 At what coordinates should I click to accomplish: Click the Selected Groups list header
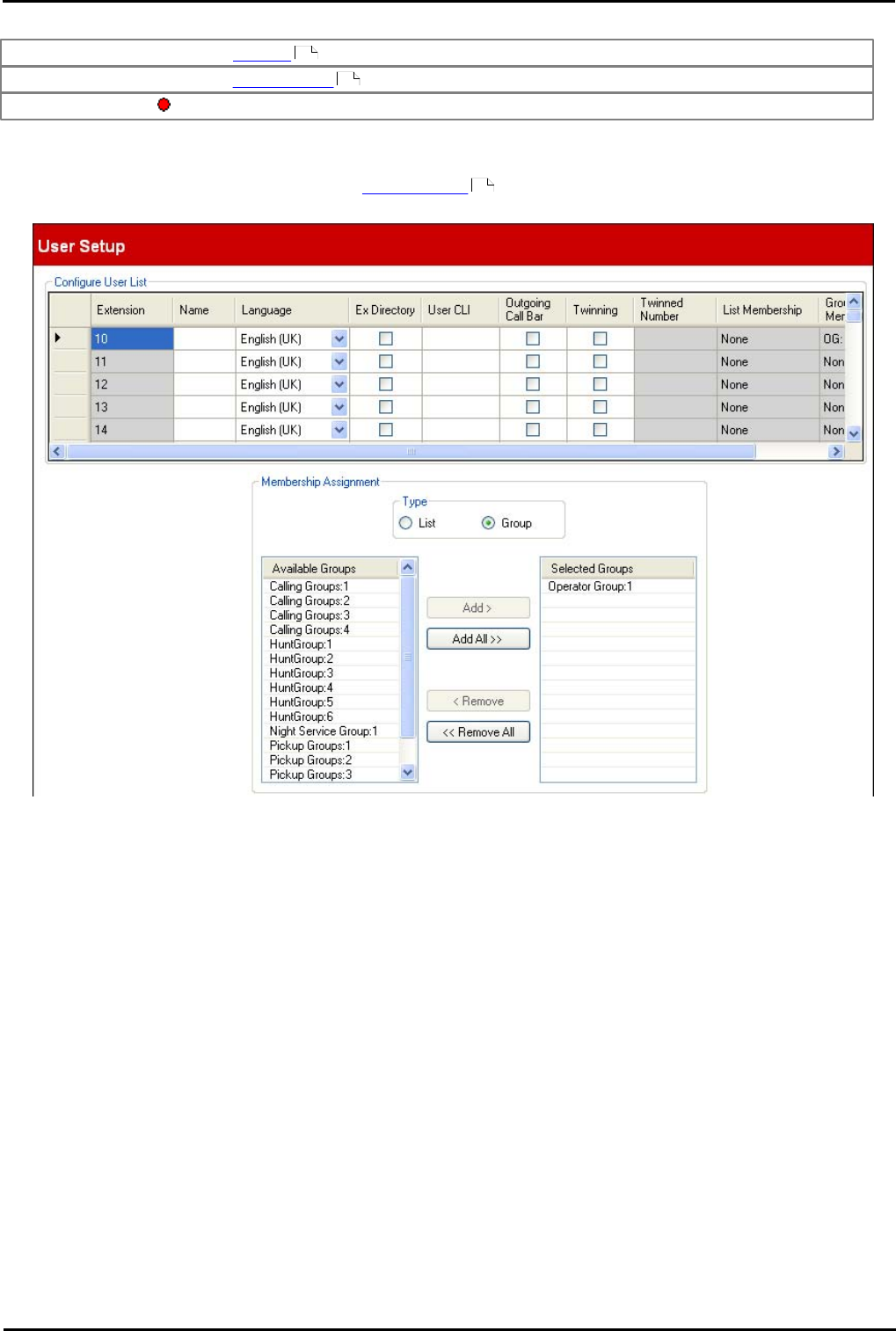pyautogui.click(x=618, y=569)
